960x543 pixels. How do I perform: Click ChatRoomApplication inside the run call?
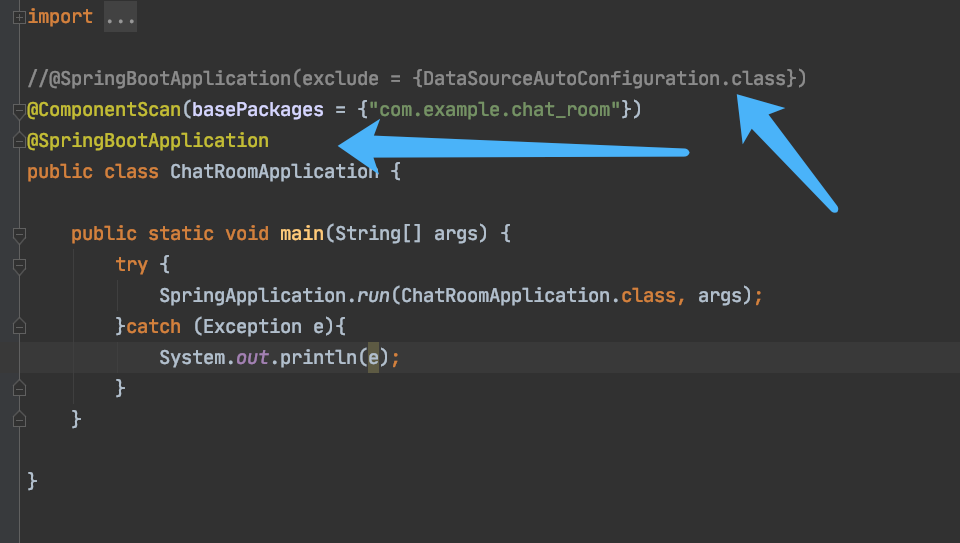(x=506, y=296)
